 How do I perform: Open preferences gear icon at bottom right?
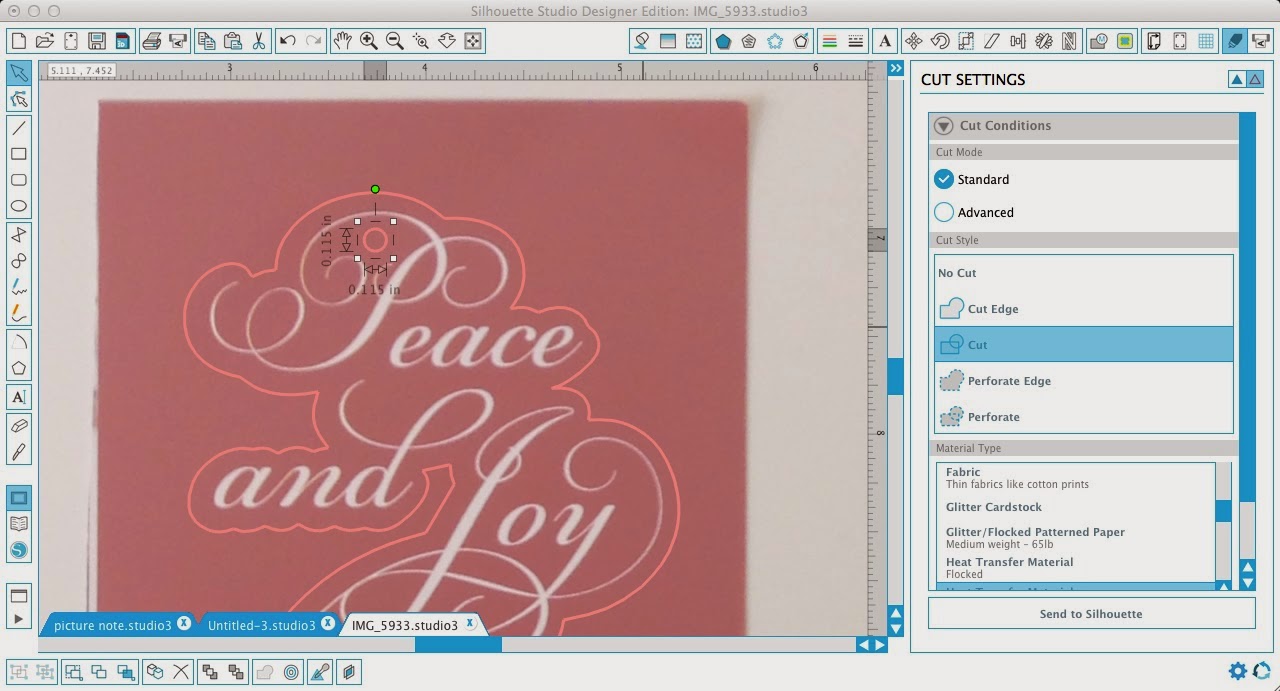click(x=1238, y=671)
